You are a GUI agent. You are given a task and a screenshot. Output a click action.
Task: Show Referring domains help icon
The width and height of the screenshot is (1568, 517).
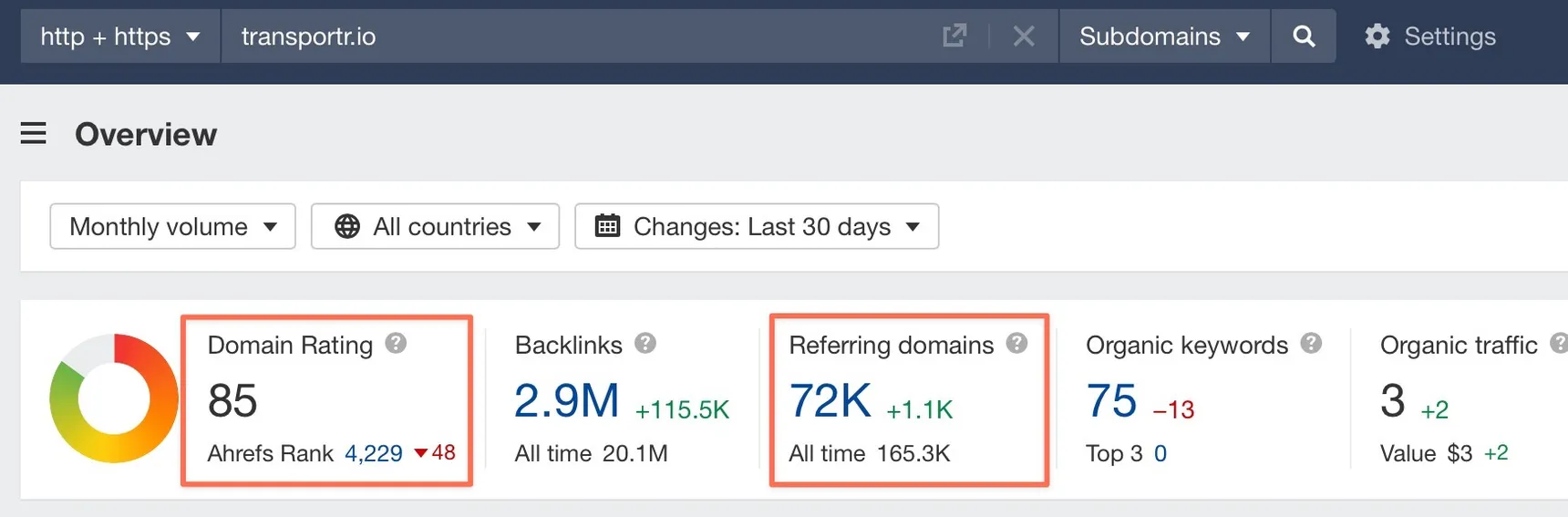1016,344
